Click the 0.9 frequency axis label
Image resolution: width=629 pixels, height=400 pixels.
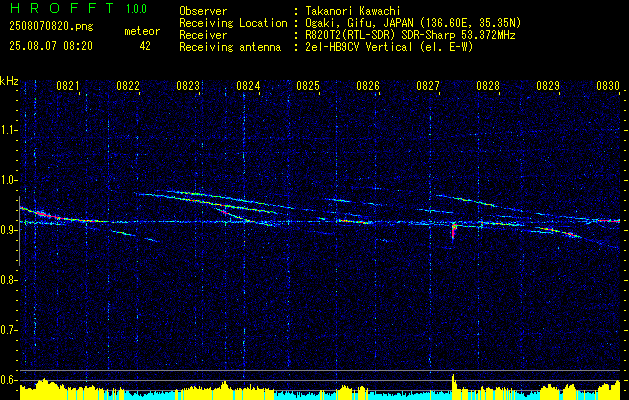(x=8, y=230)
